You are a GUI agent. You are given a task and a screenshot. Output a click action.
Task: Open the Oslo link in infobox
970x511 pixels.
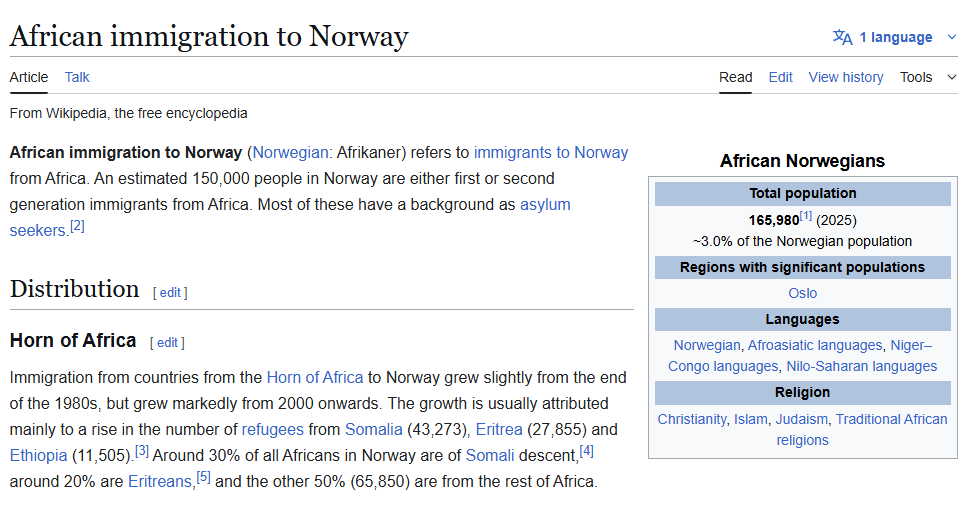point(802,293)
